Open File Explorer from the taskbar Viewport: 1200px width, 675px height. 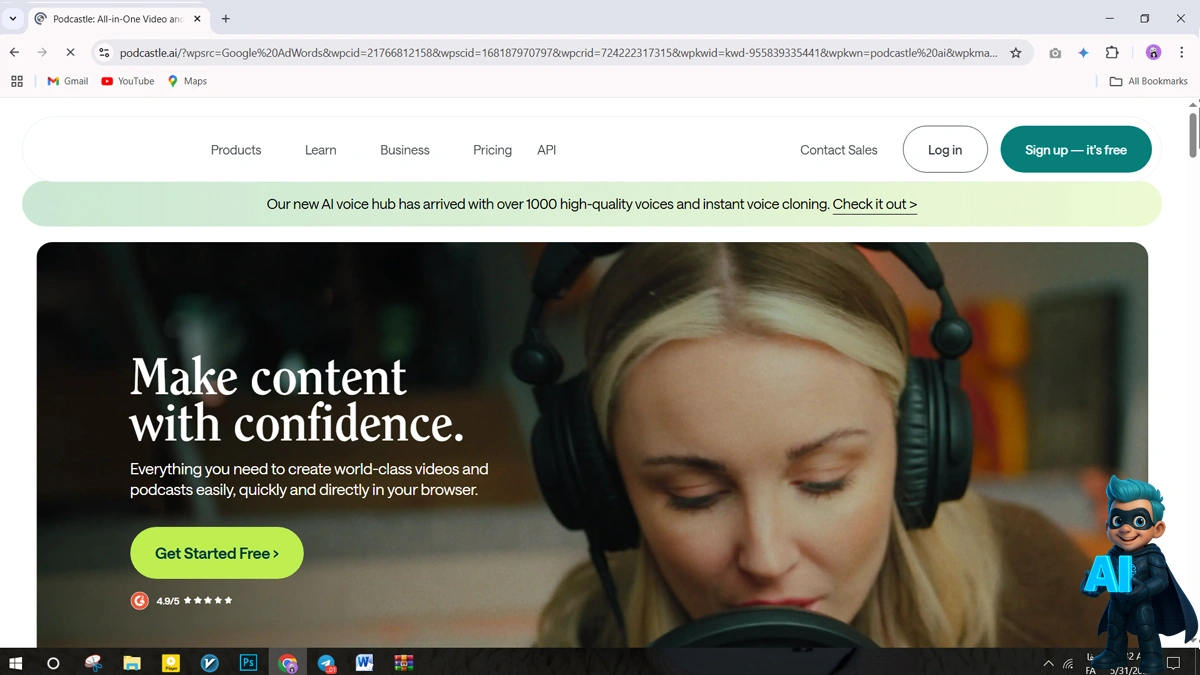click(132, 663)
